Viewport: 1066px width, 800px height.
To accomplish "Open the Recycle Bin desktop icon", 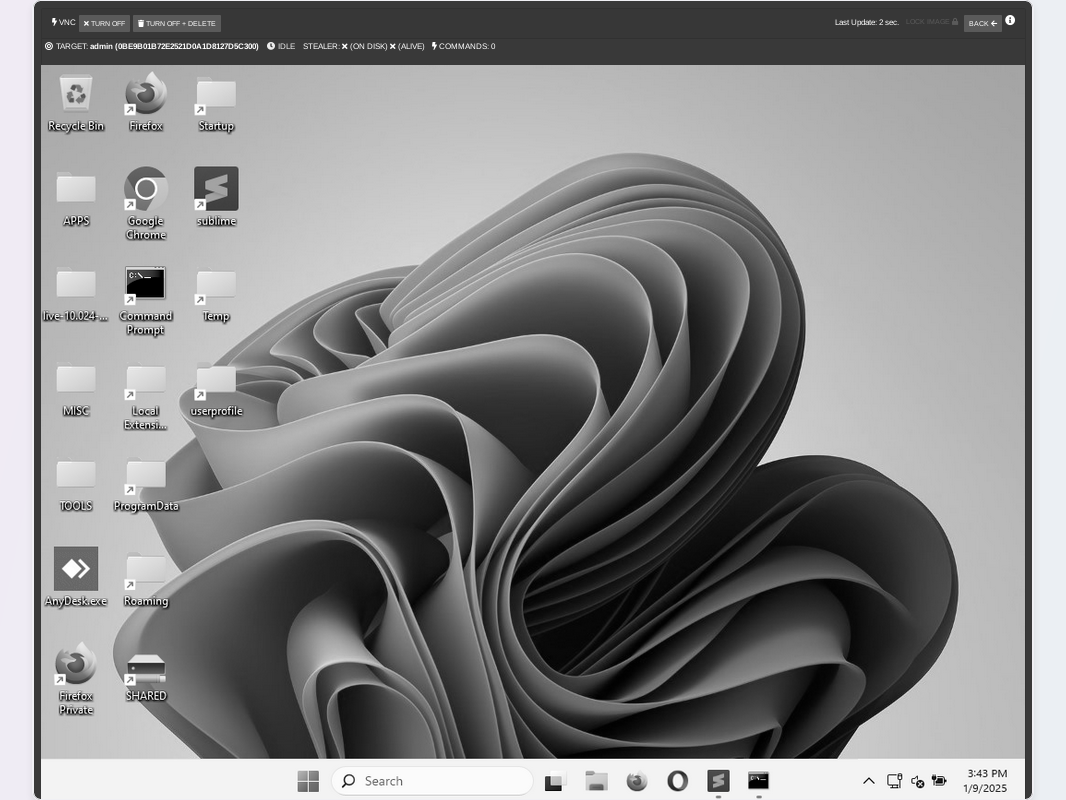I will point(76,98).
